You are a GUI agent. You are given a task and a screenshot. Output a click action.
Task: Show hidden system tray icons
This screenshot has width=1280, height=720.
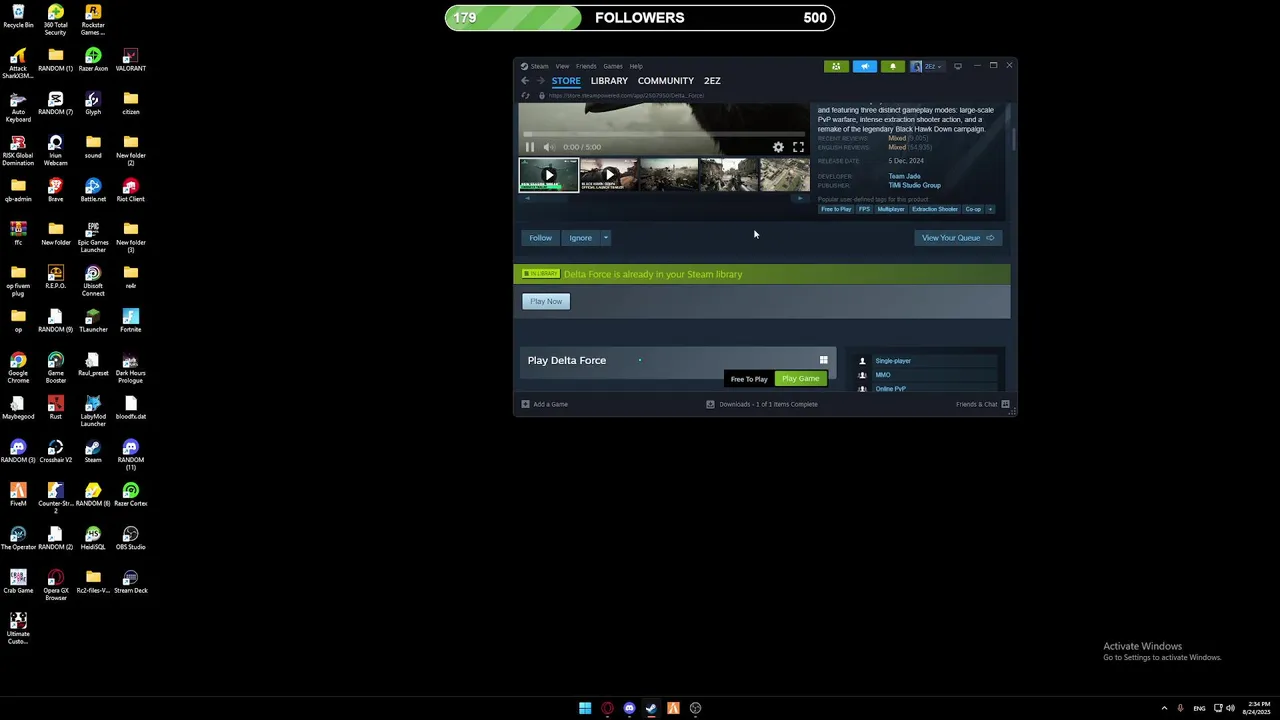[1164, 708]
